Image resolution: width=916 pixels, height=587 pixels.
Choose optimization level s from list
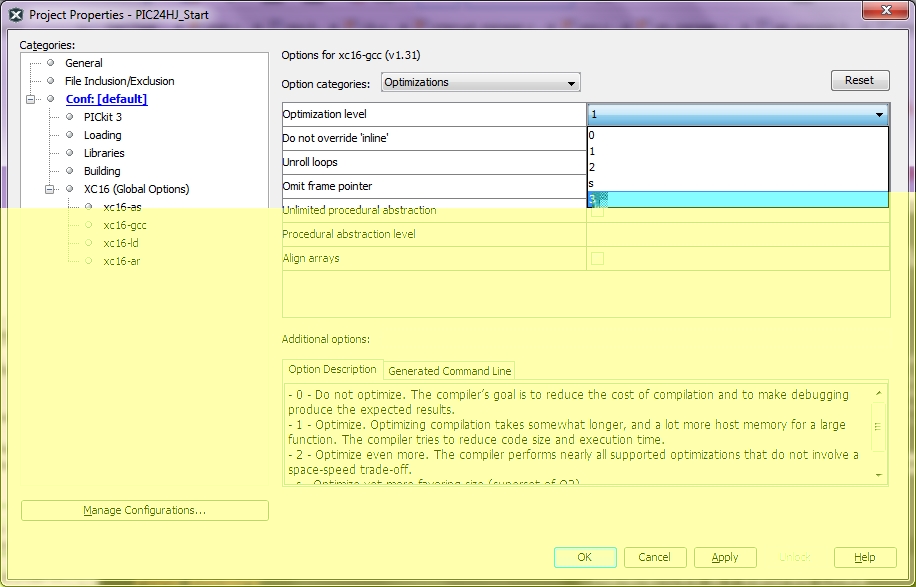coord(738,183)
